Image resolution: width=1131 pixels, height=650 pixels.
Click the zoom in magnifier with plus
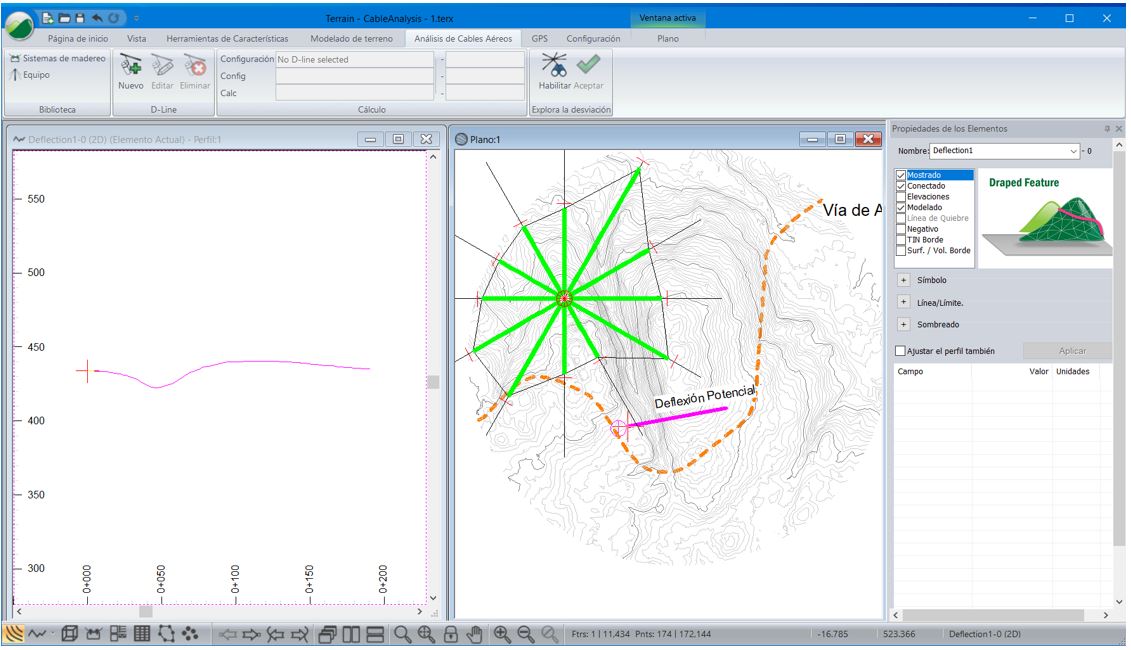click(500, 633)
